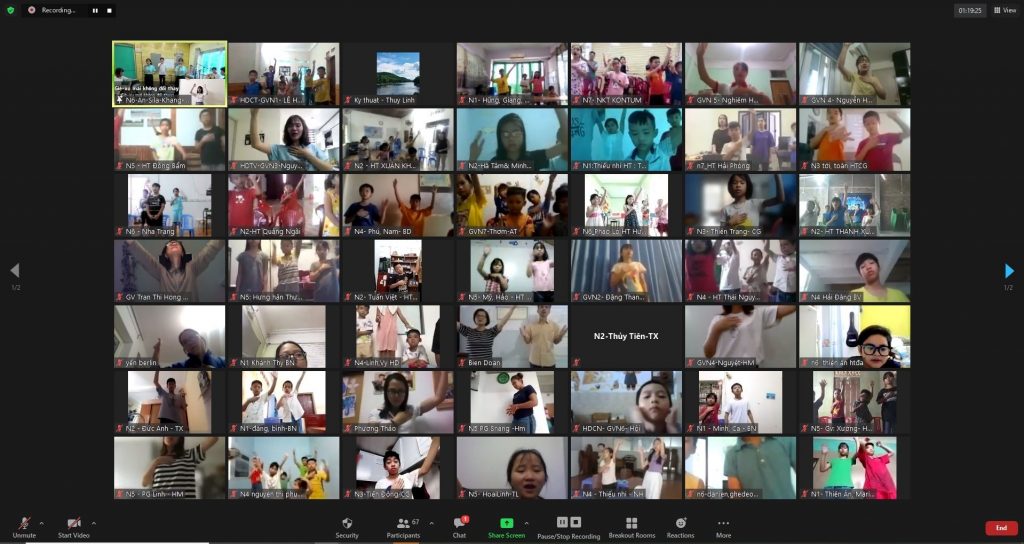Select the Bien Doan video tile
Viewport: 1024px width, 544px height.
512,336
